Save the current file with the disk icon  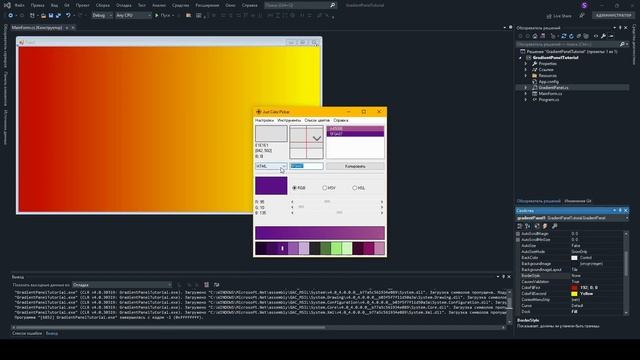coord(51,16)
